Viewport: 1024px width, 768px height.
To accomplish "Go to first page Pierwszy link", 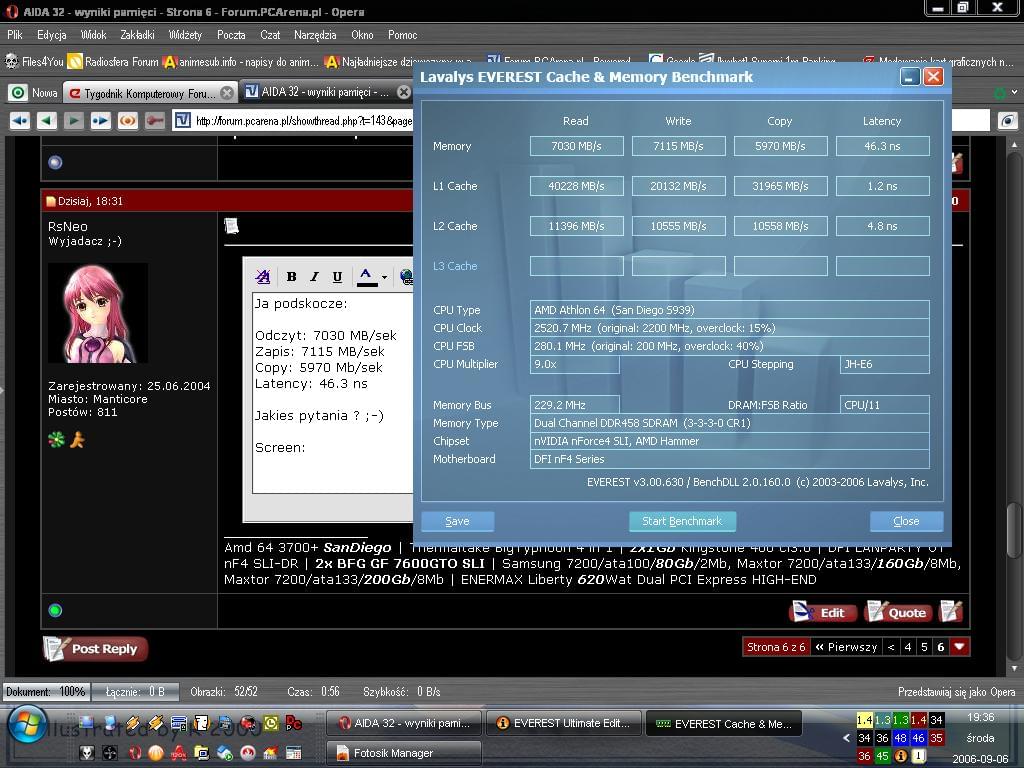I will [846, 647].
